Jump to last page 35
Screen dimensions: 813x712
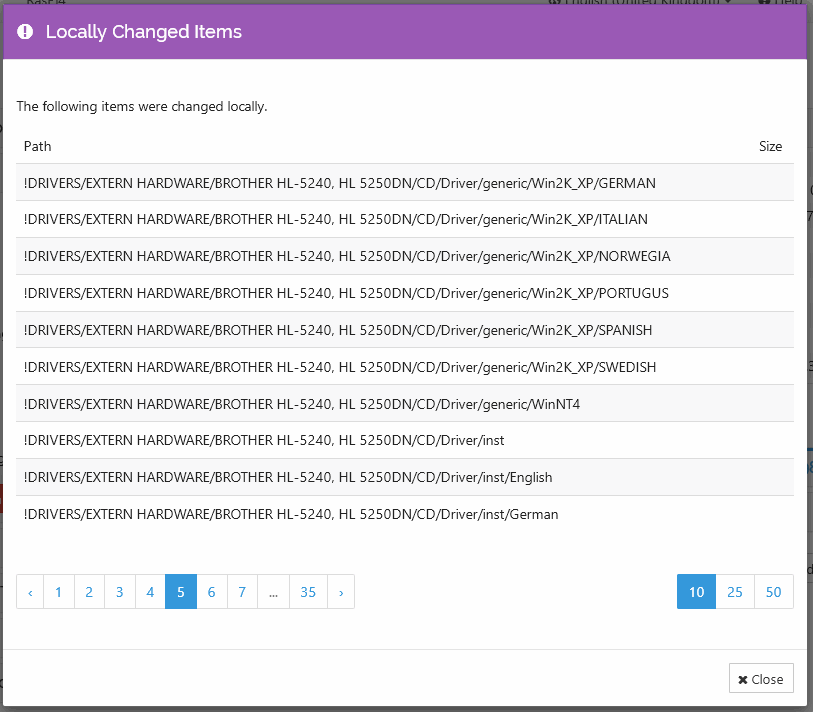308,592
